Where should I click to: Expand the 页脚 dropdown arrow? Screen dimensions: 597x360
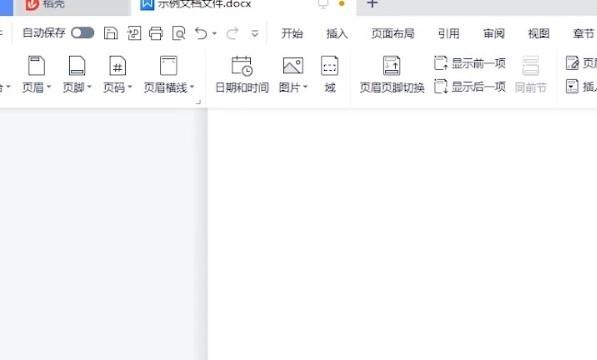89,88
